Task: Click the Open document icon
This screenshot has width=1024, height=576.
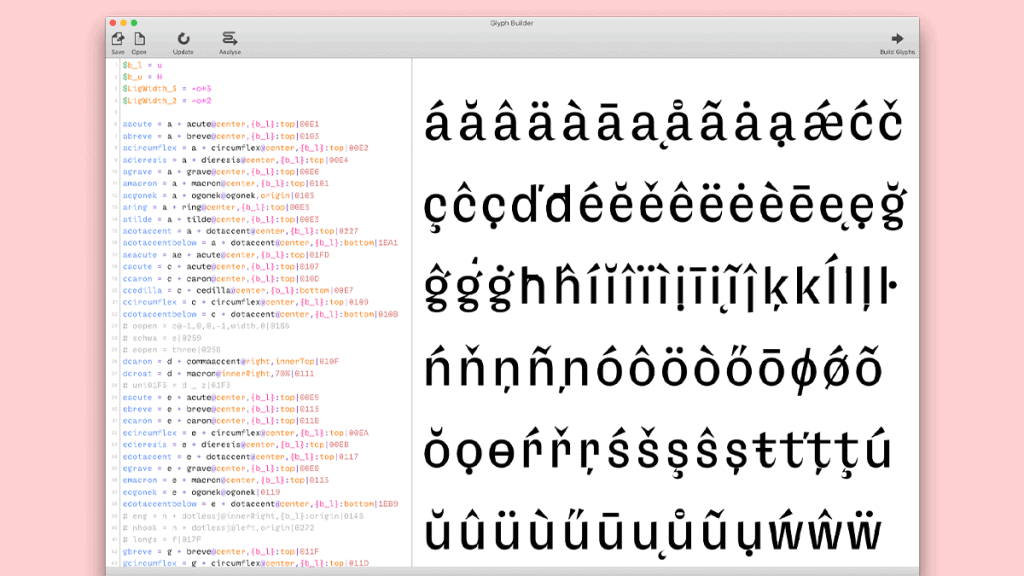Action: [x=139, y=40]
